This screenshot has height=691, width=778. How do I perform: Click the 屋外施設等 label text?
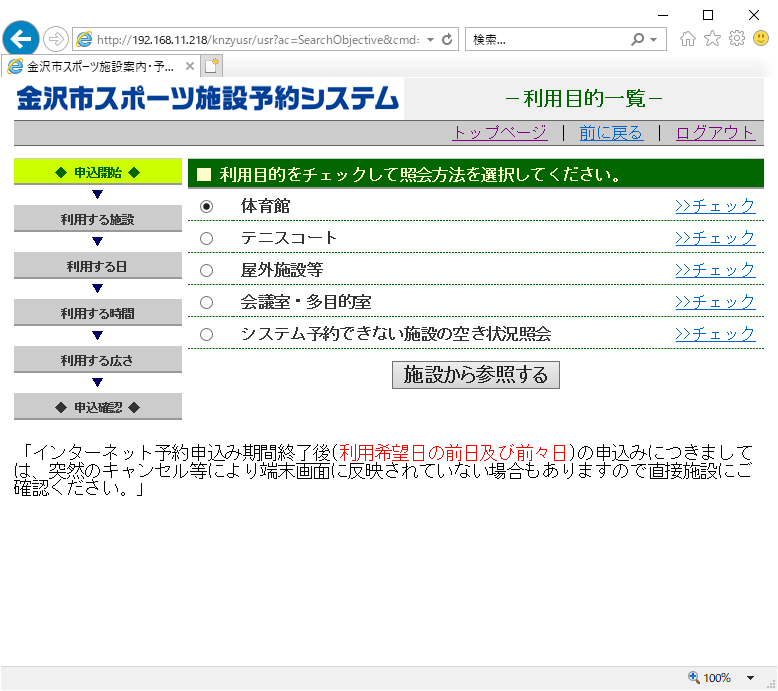(282, 270)
